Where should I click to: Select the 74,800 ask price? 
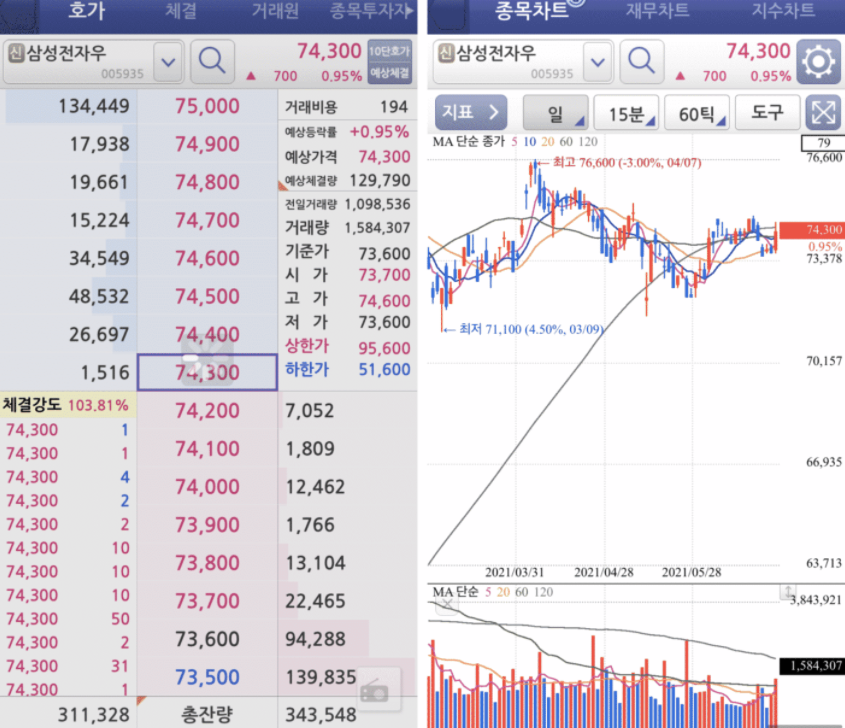[207, 183]
